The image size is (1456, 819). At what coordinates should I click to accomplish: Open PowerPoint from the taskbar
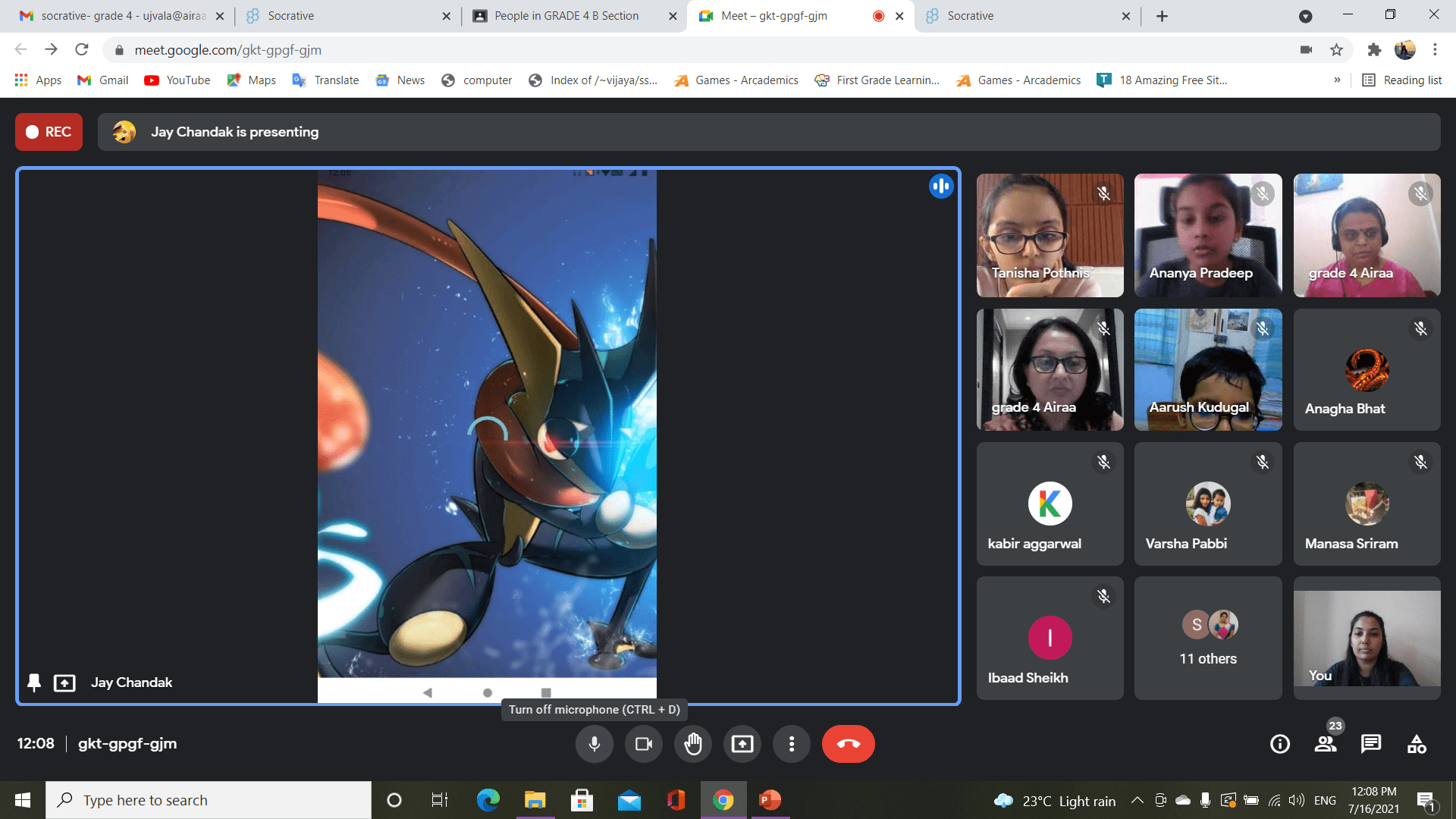point(770,800)
